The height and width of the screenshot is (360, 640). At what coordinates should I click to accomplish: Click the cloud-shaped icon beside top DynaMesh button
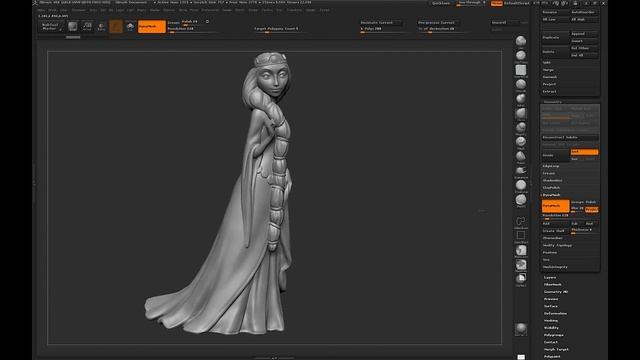pyautogui.click(x=130, y=27)
